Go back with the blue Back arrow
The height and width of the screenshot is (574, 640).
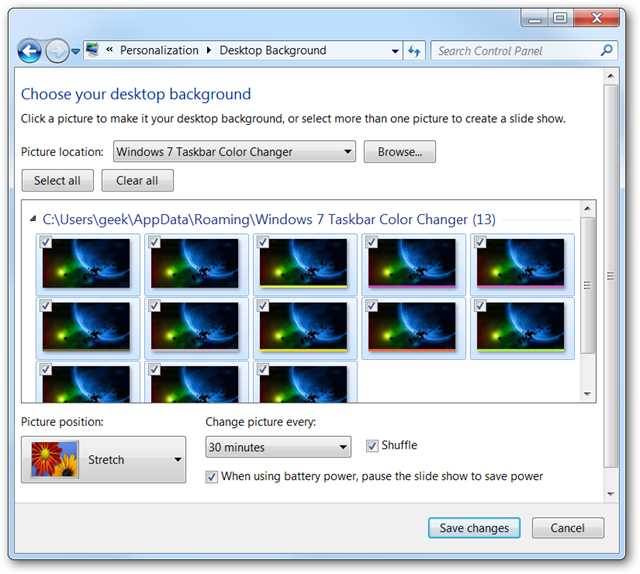point(29,51)
